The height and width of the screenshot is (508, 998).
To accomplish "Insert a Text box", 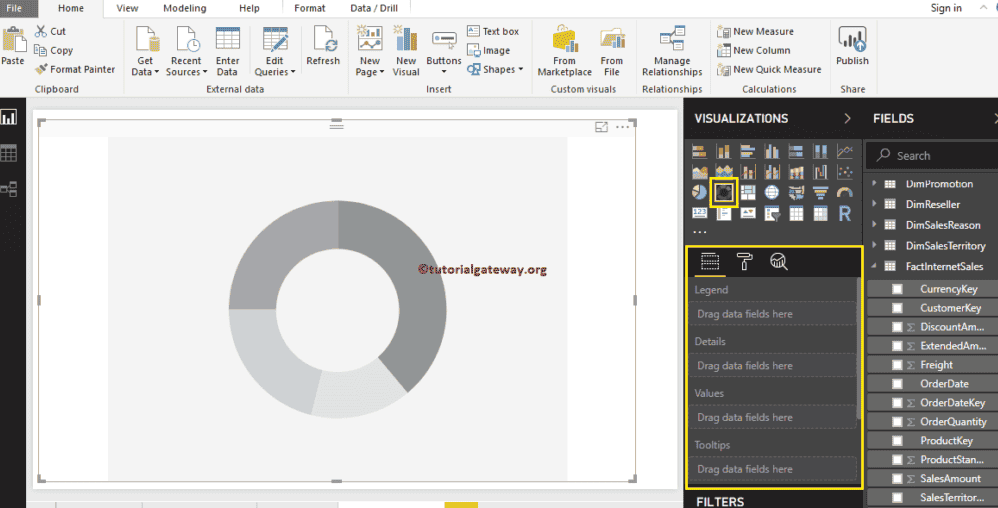I will point(493,31).
